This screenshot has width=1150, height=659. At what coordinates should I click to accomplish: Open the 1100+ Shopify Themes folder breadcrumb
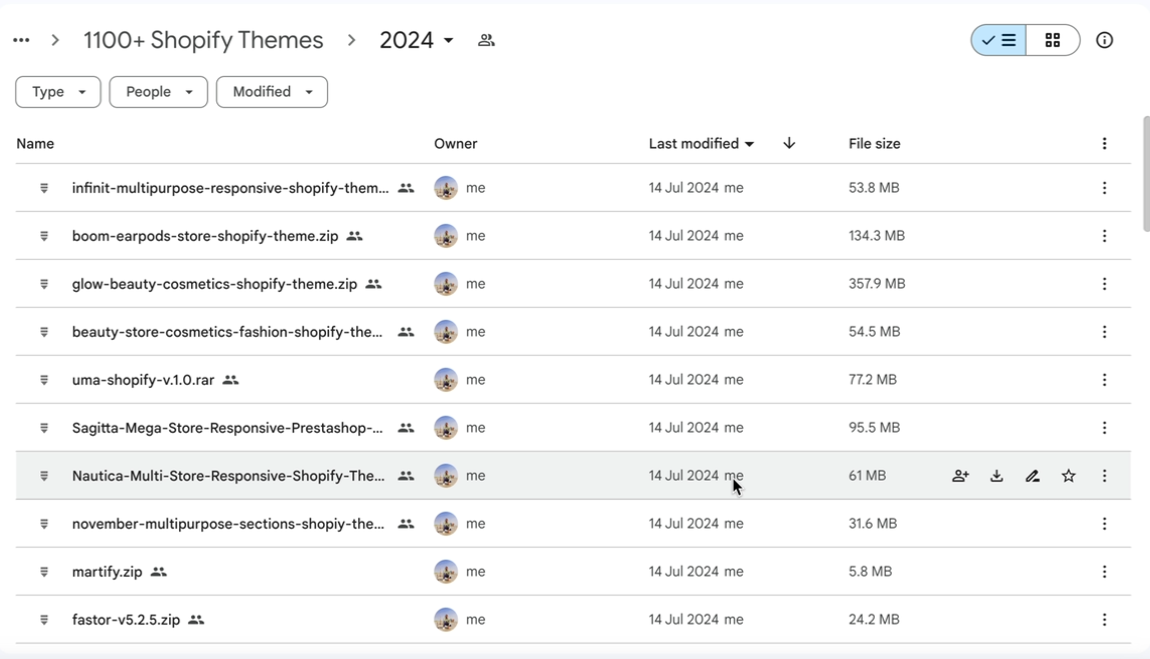tap(203, 40)
